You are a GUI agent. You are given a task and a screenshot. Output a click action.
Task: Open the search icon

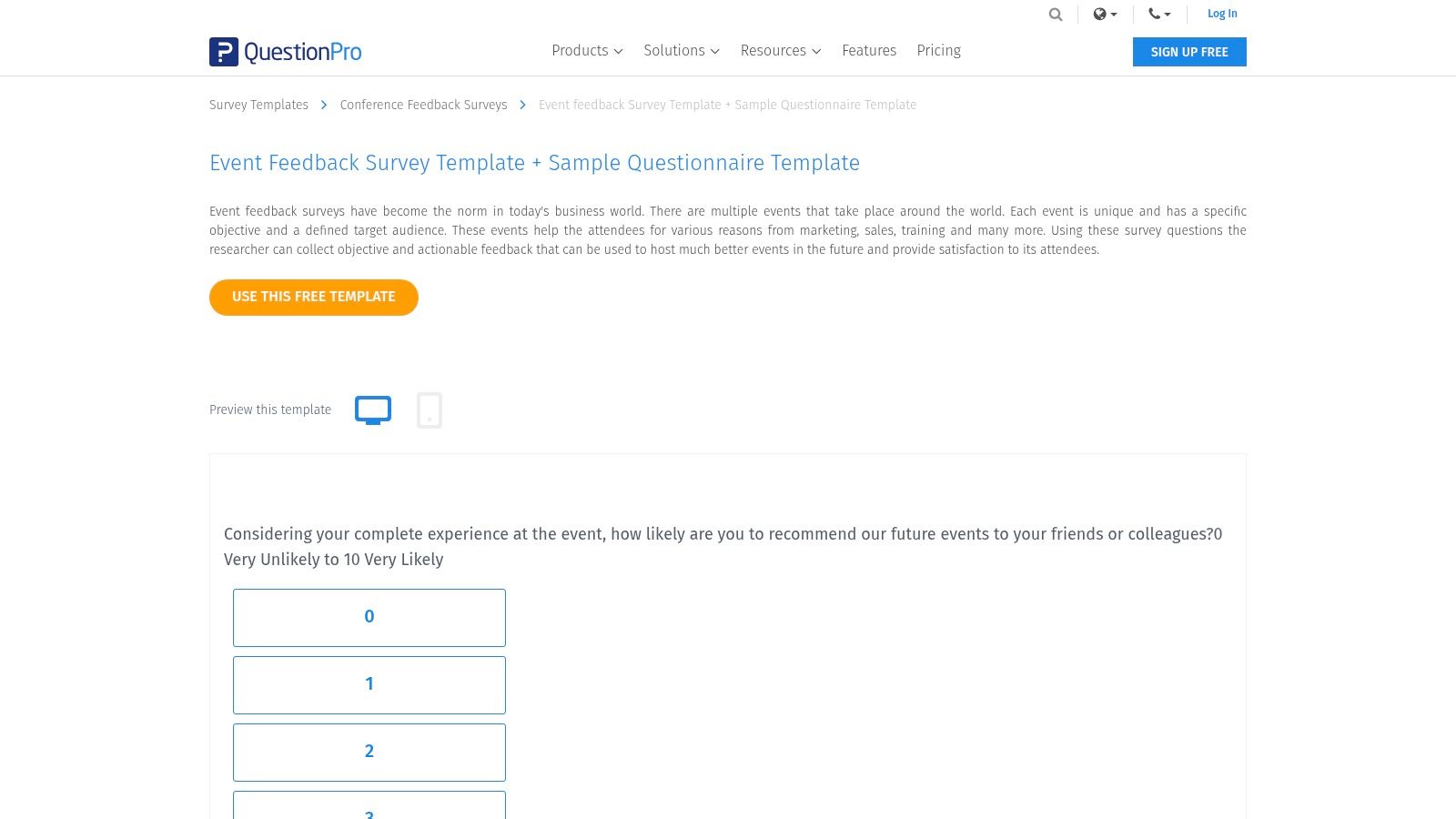(x=1055, y=15)
